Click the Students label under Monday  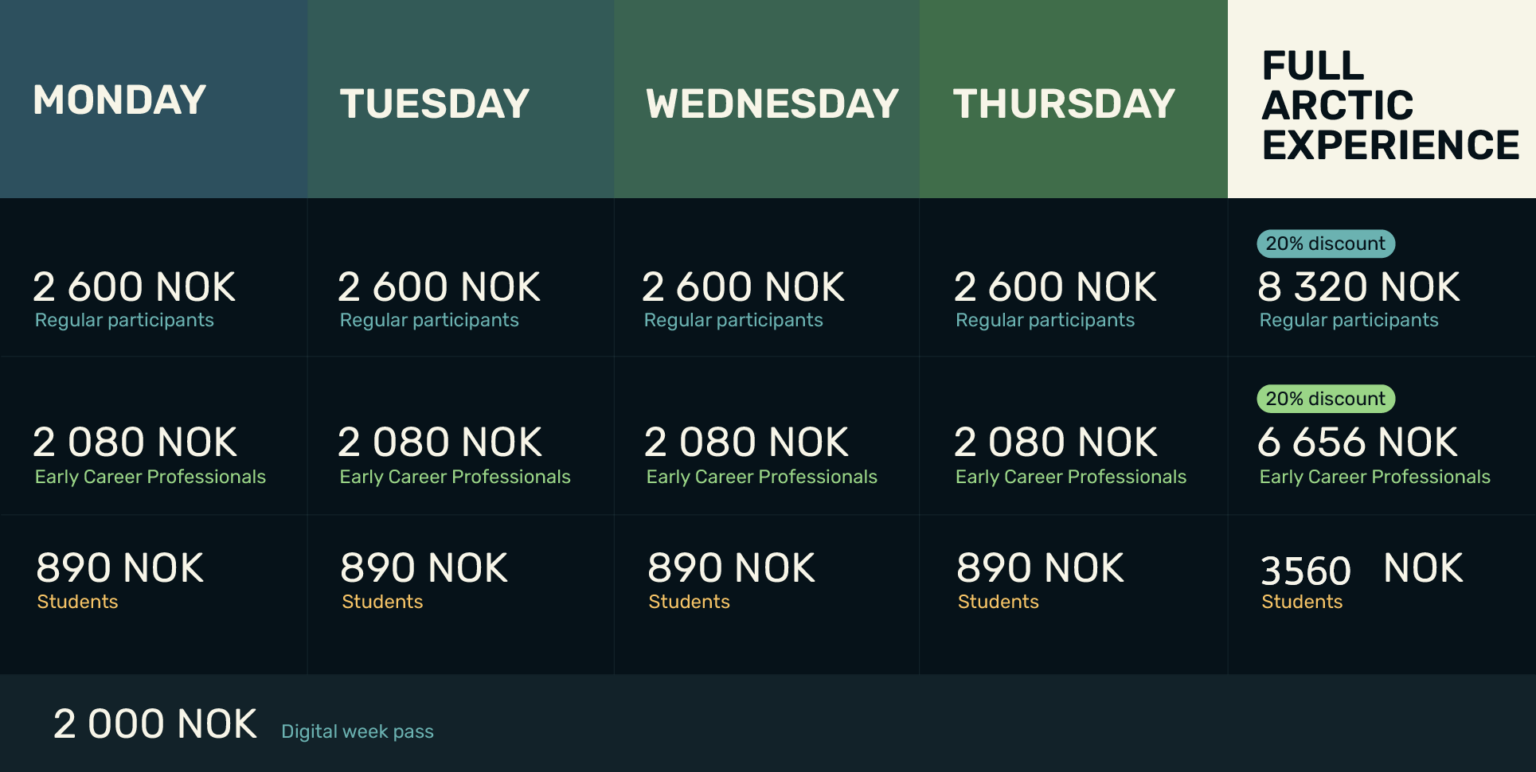77,602
